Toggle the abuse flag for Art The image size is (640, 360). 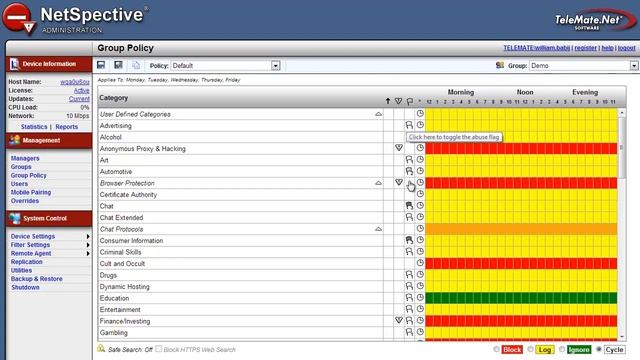tap(409, 160)
